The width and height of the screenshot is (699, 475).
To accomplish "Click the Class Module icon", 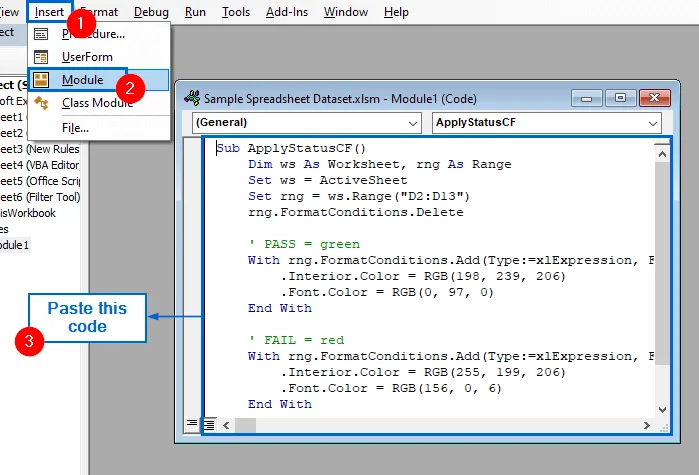I will [41, 103].
